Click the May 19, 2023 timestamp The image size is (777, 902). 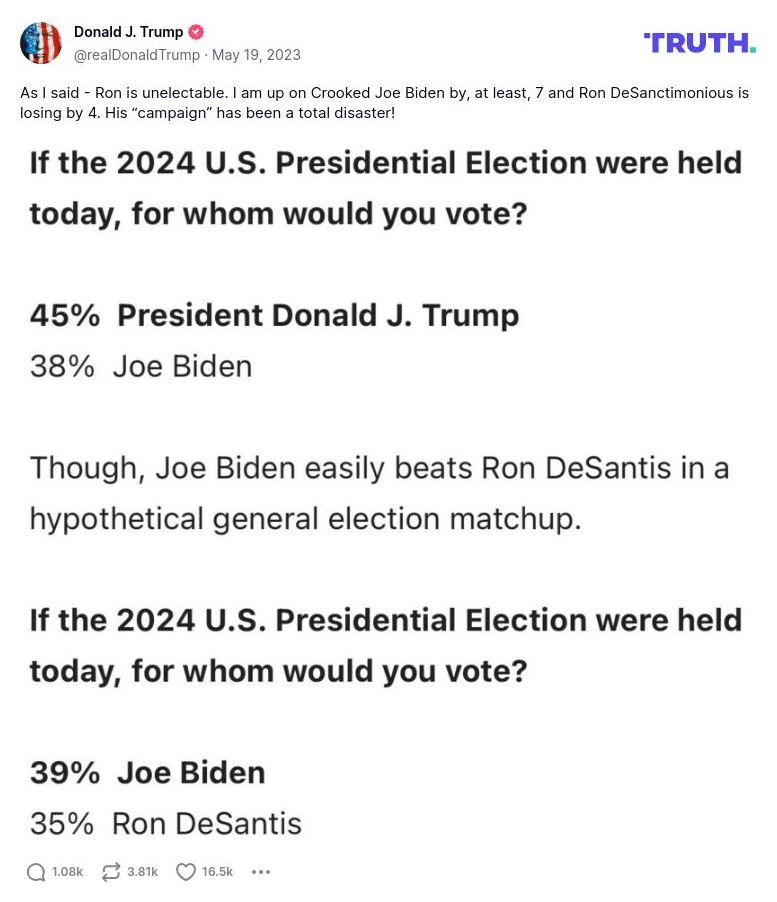point(256,55)
